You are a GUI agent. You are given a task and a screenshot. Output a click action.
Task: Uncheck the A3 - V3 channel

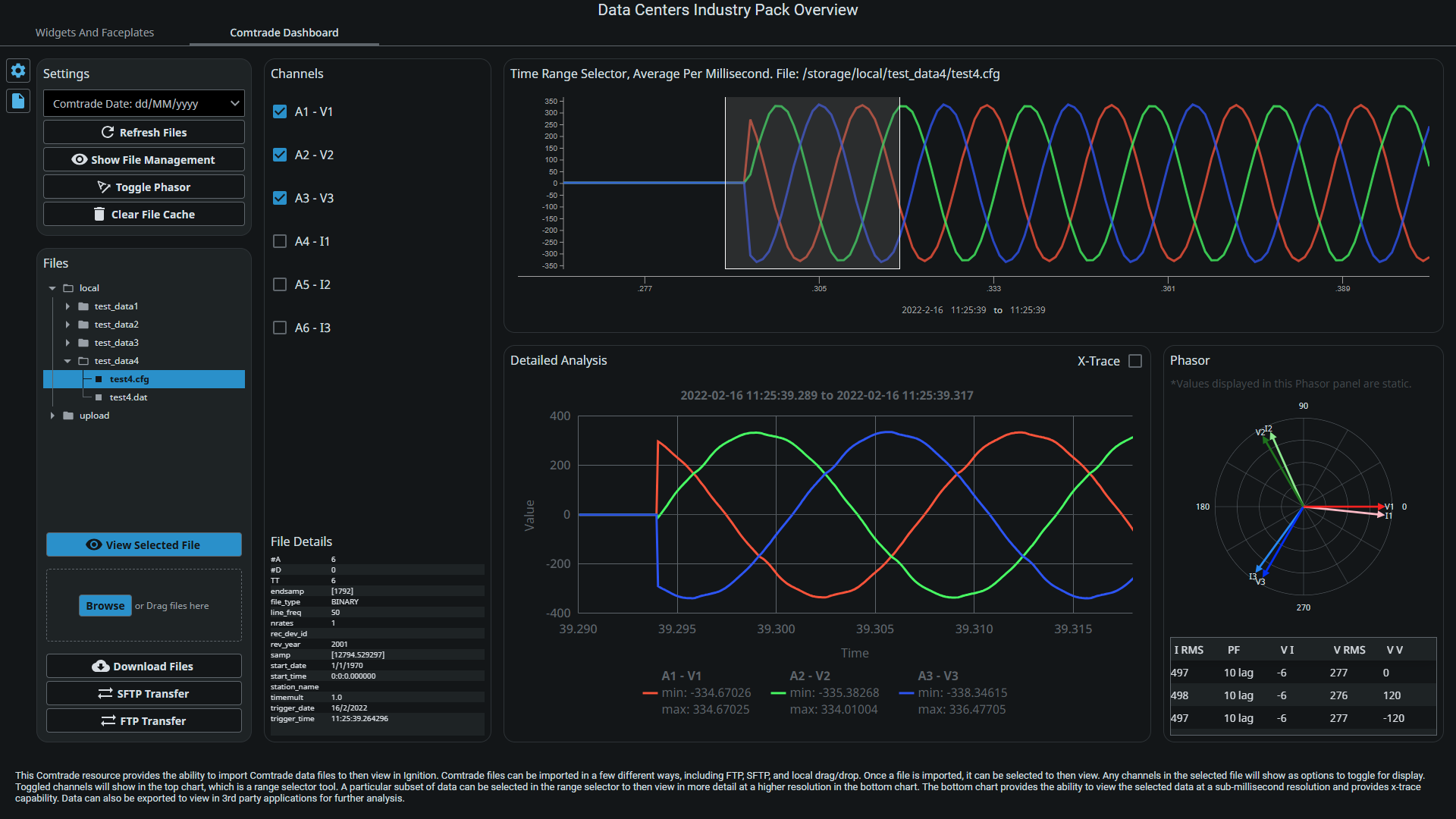coord(280,198)
